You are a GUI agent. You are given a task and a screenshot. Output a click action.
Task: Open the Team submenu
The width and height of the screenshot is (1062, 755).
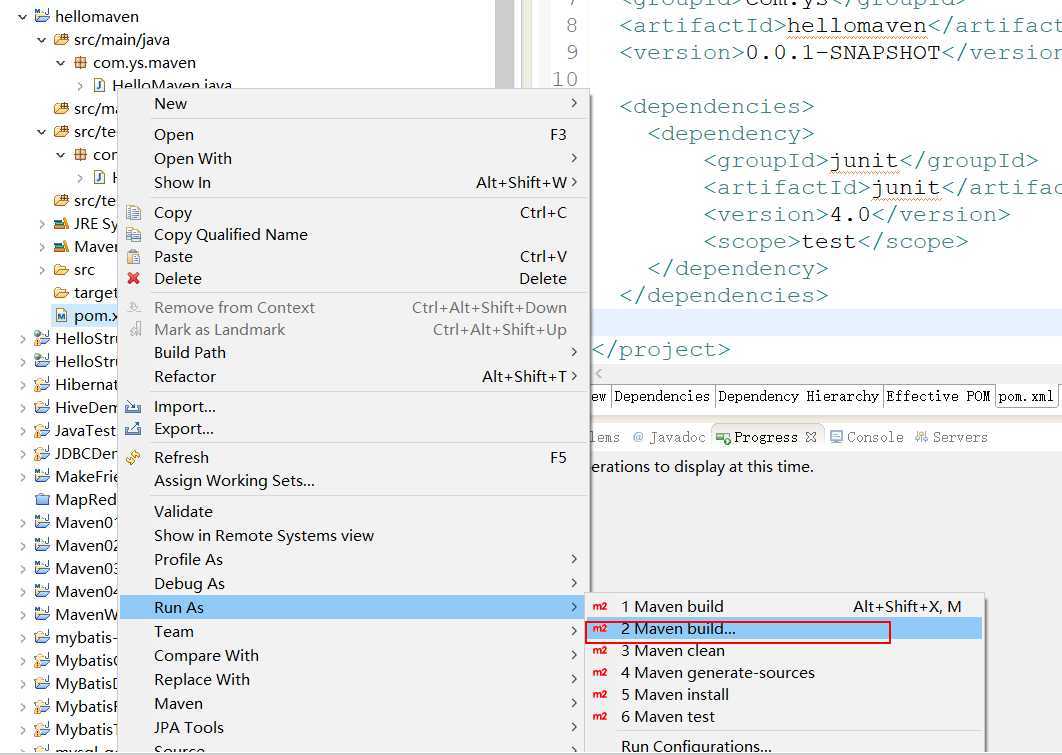coord(354,632)
